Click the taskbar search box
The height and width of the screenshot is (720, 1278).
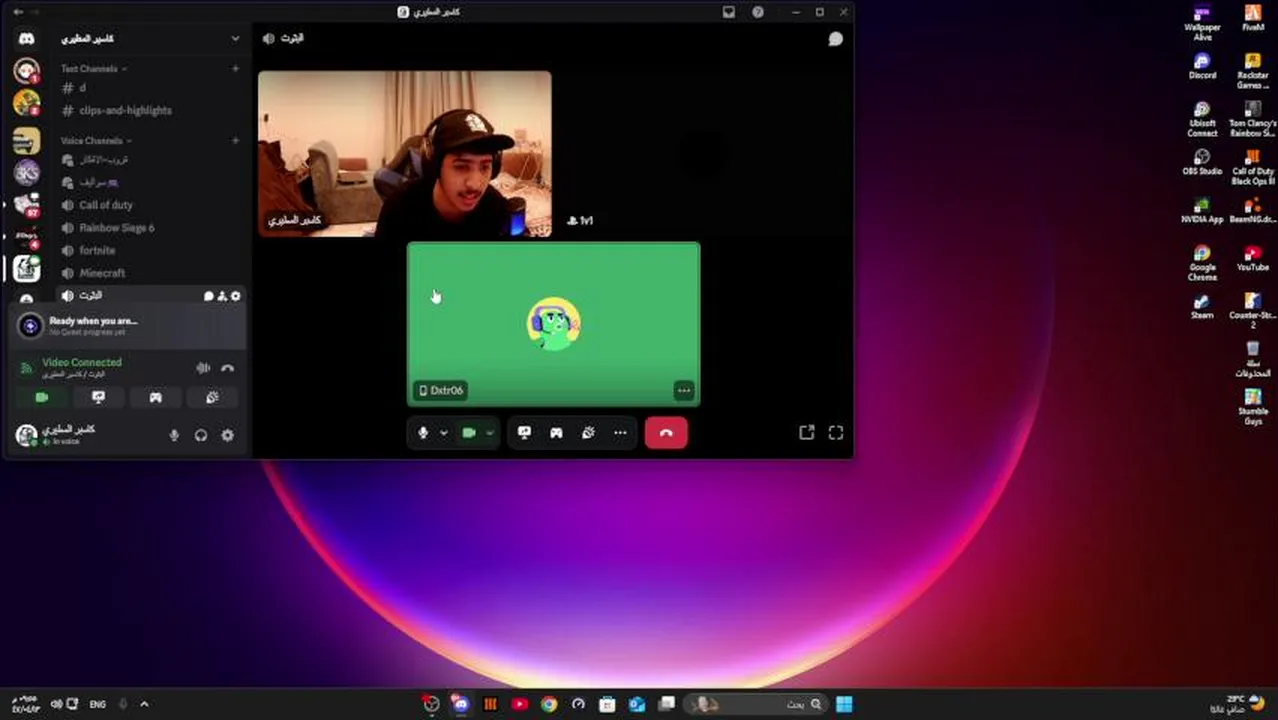[757, 704]
